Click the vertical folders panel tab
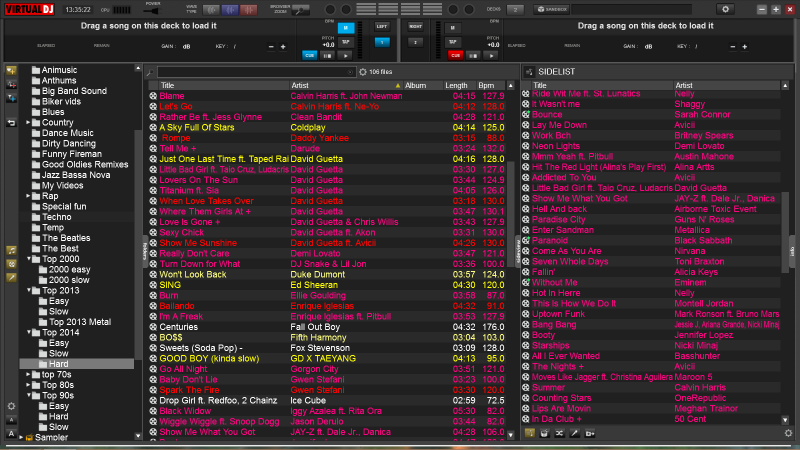Viewport: 800px width, 450px height. click(x=145, y=252)
